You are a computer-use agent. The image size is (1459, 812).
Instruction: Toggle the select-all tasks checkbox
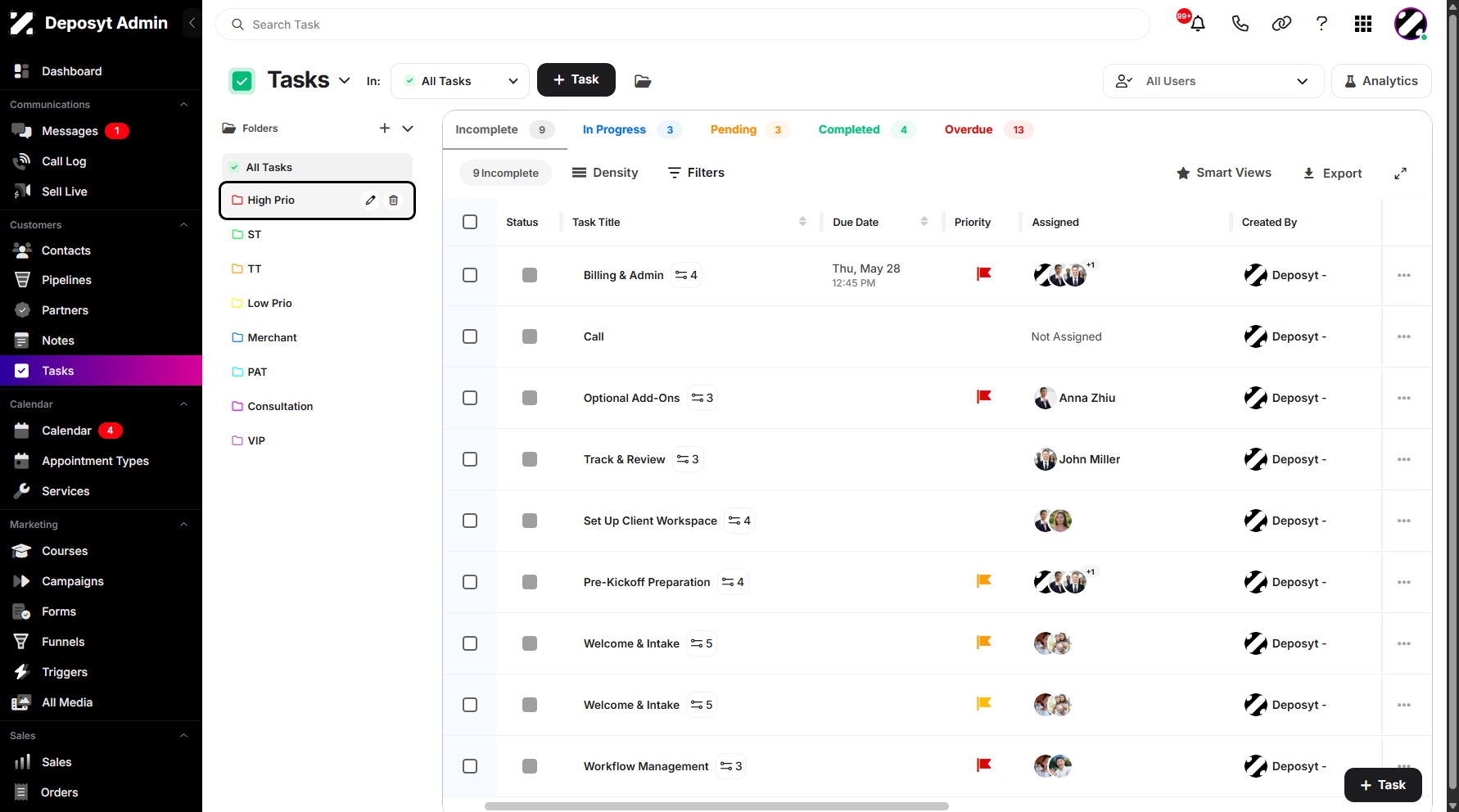(470, 222)
